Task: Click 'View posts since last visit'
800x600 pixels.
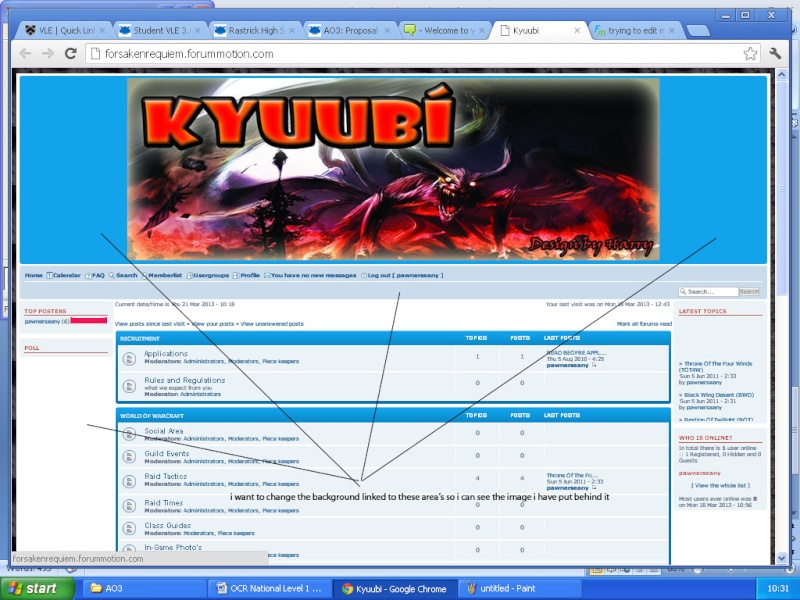Action: [x=150, y=324]
